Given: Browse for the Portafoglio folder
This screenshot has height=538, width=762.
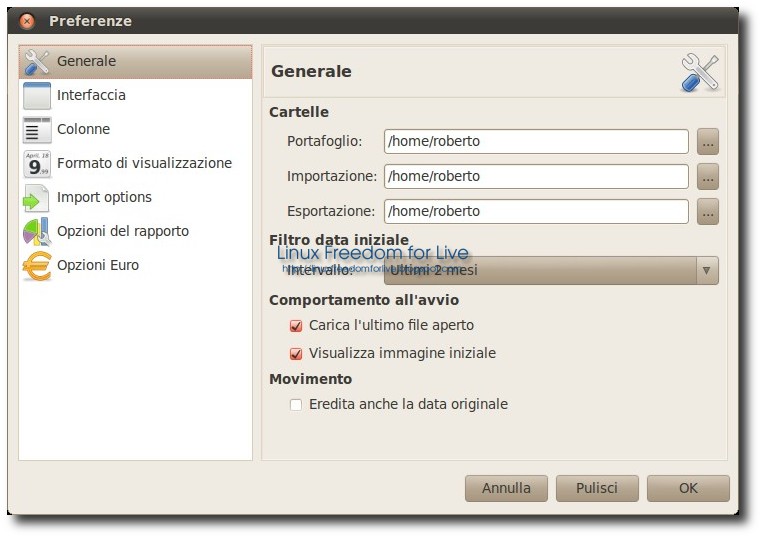Looking at the screenshot, I should click(x=708, y=142).
